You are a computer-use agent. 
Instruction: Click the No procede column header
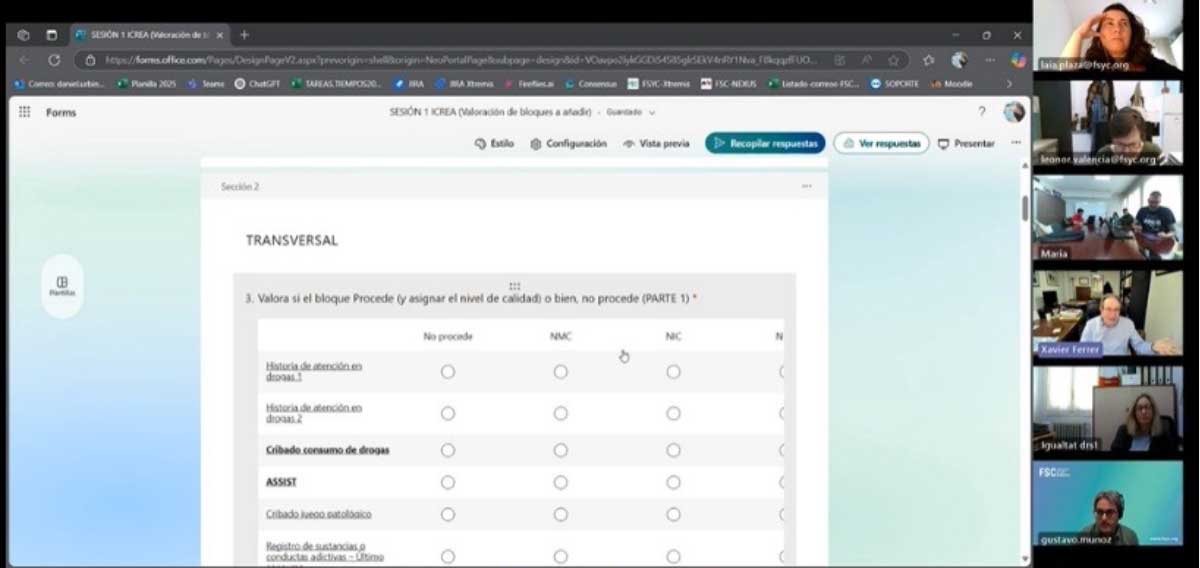tap(448, 337)
